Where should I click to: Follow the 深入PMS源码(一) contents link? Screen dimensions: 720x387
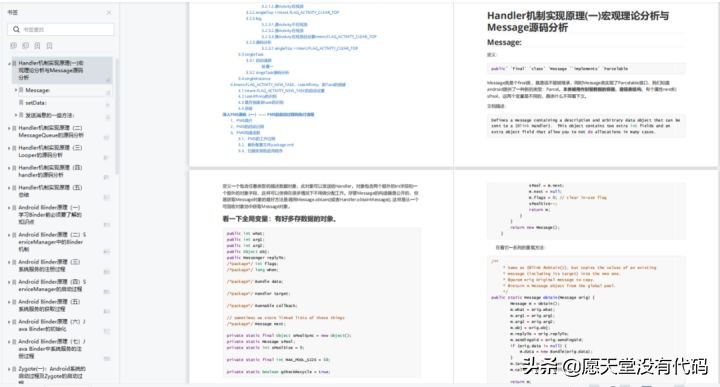[x=268, y=114]
